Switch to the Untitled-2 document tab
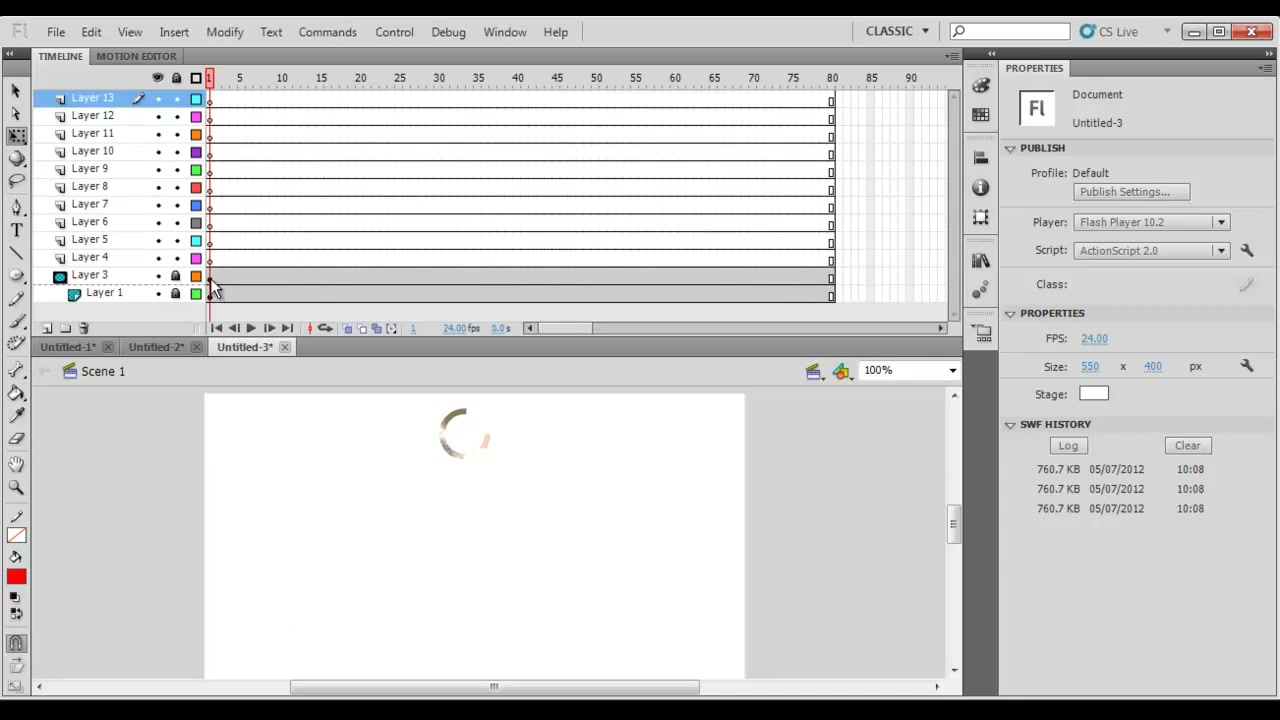Screen dimensions: 1280x720 [x=156, y=347]
